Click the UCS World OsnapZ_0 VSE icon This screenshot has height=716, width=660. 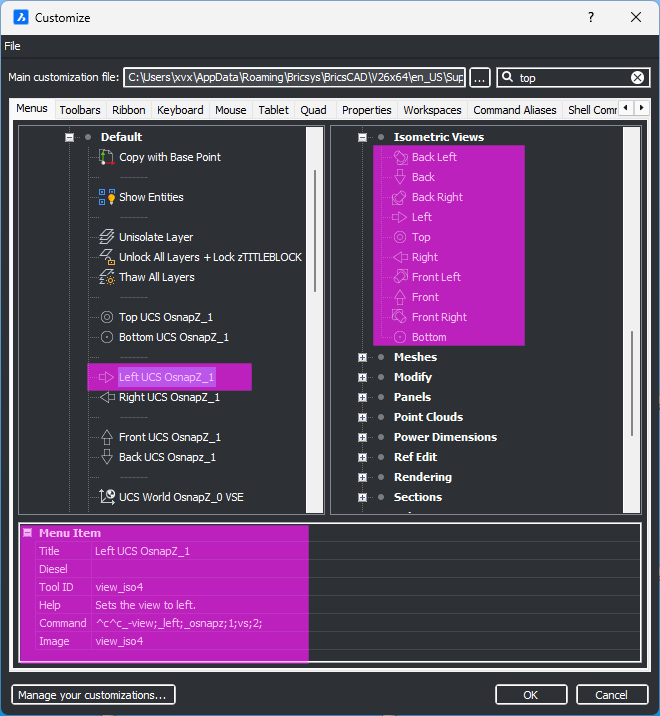coord(107,497)
